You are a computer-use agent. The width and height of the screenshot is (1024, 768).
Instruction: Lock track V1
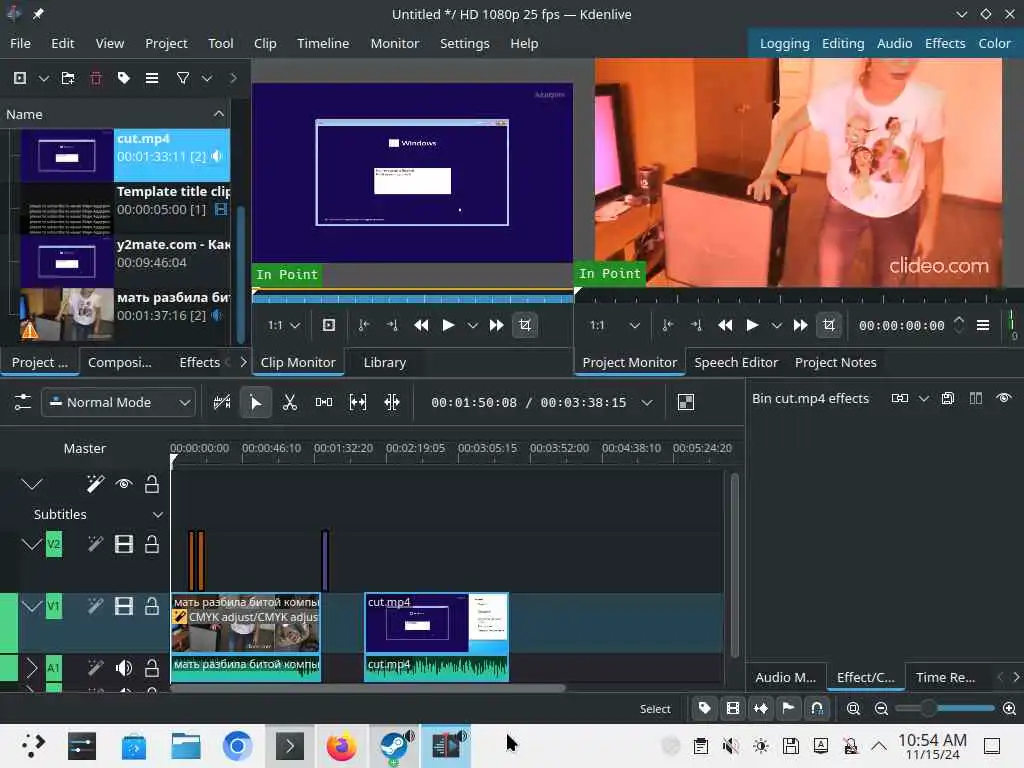point(152,606)
